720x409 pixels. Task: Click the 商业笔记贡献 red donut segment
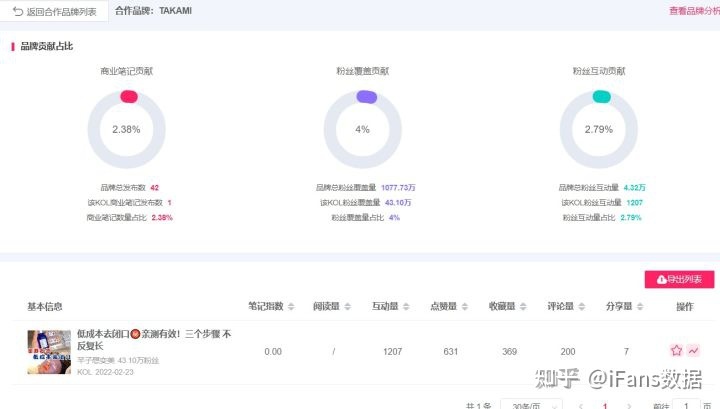point(128,96)
